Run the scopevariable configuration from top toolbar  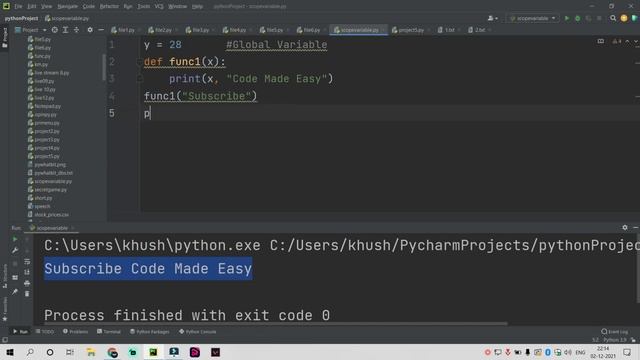[567, 18]
